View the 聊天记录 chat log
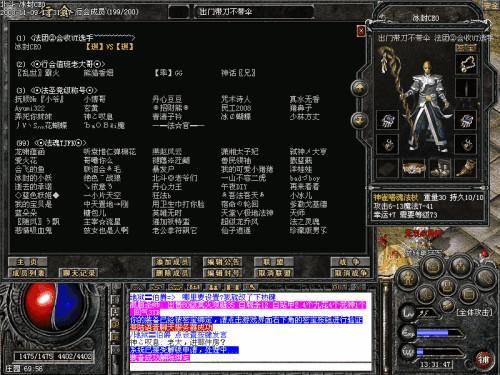Image resolution: width=500 pixels, height=375 pixels. tap(79, 273)
